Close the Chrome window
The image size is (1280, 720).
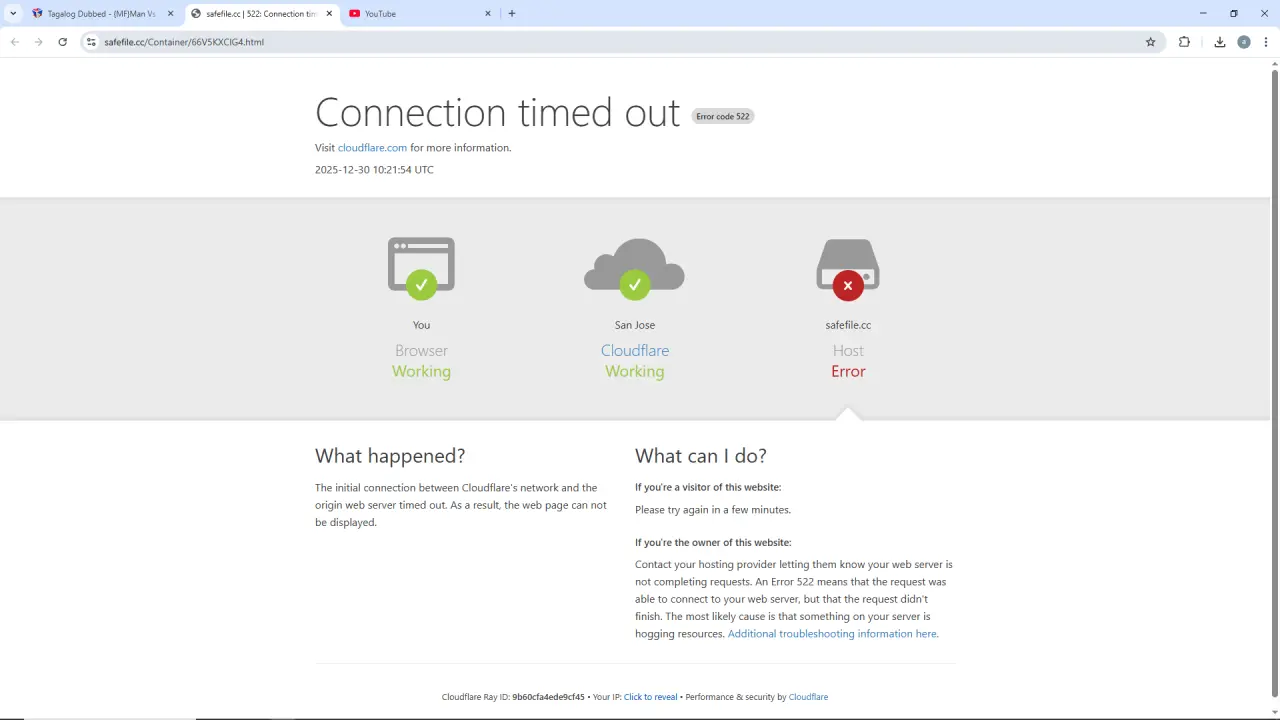[1265, 14]
